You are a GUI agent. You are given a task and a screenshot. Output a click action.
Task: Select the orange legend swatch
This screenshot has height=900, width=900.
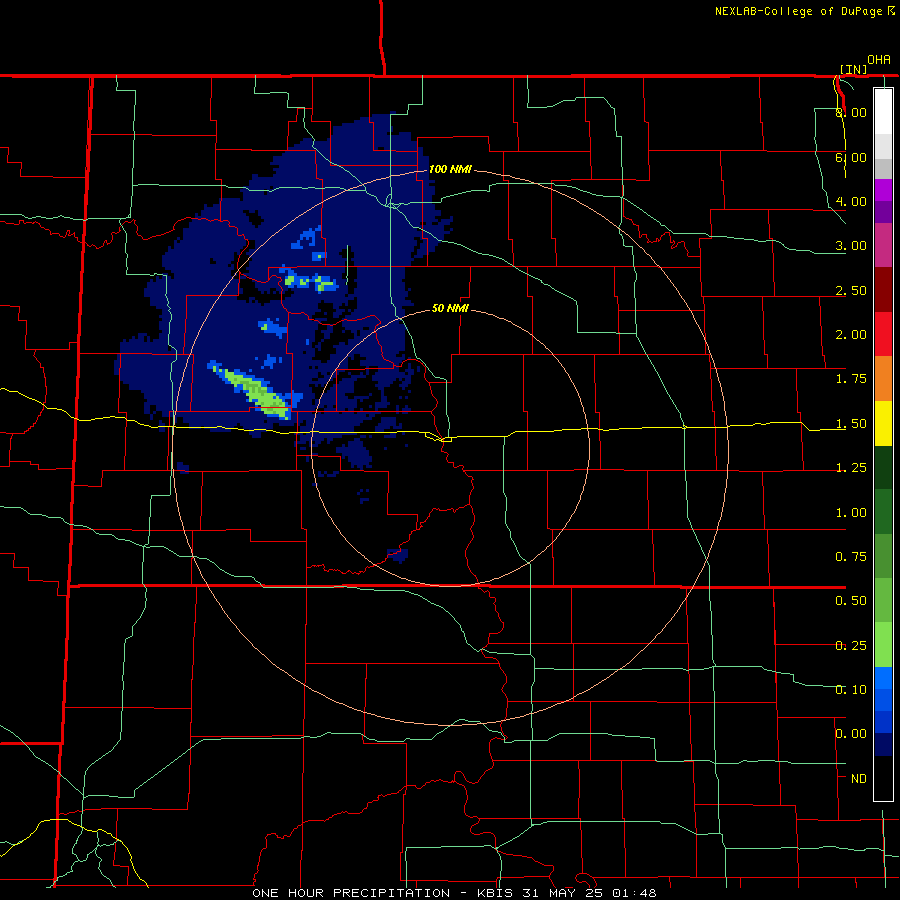tap(883, 378)
